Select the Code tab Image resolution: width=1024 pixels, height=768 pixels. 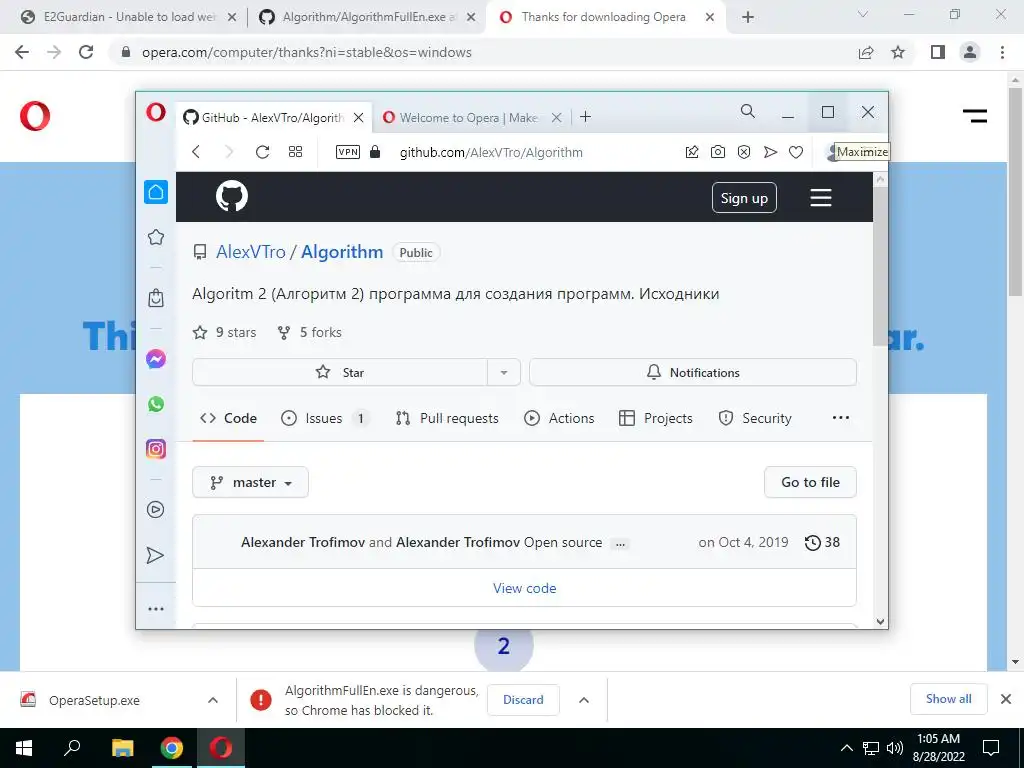pyautogui.click(x=228, y=418)
